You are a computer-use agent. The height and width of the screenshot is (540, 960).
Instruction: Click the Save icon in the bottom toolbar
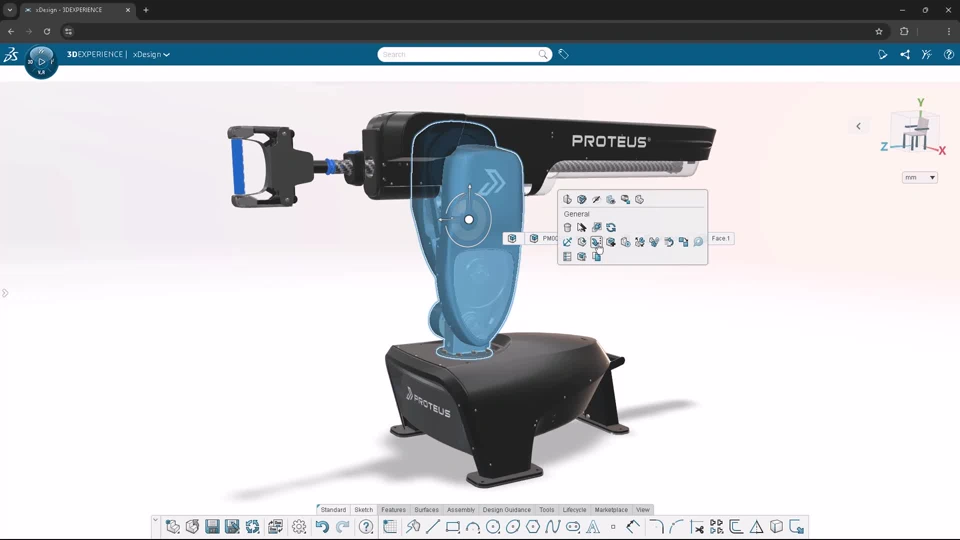[212, 527]
